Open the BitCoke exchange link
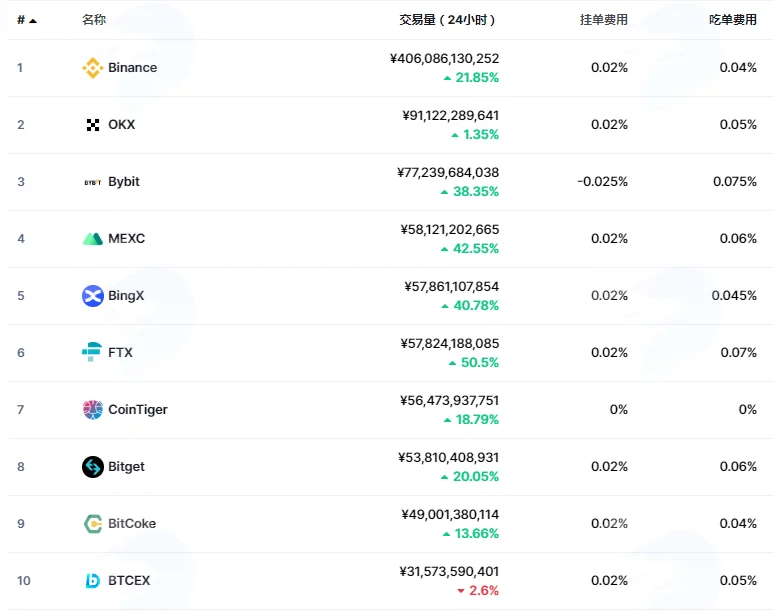 [x=132, y=524]
